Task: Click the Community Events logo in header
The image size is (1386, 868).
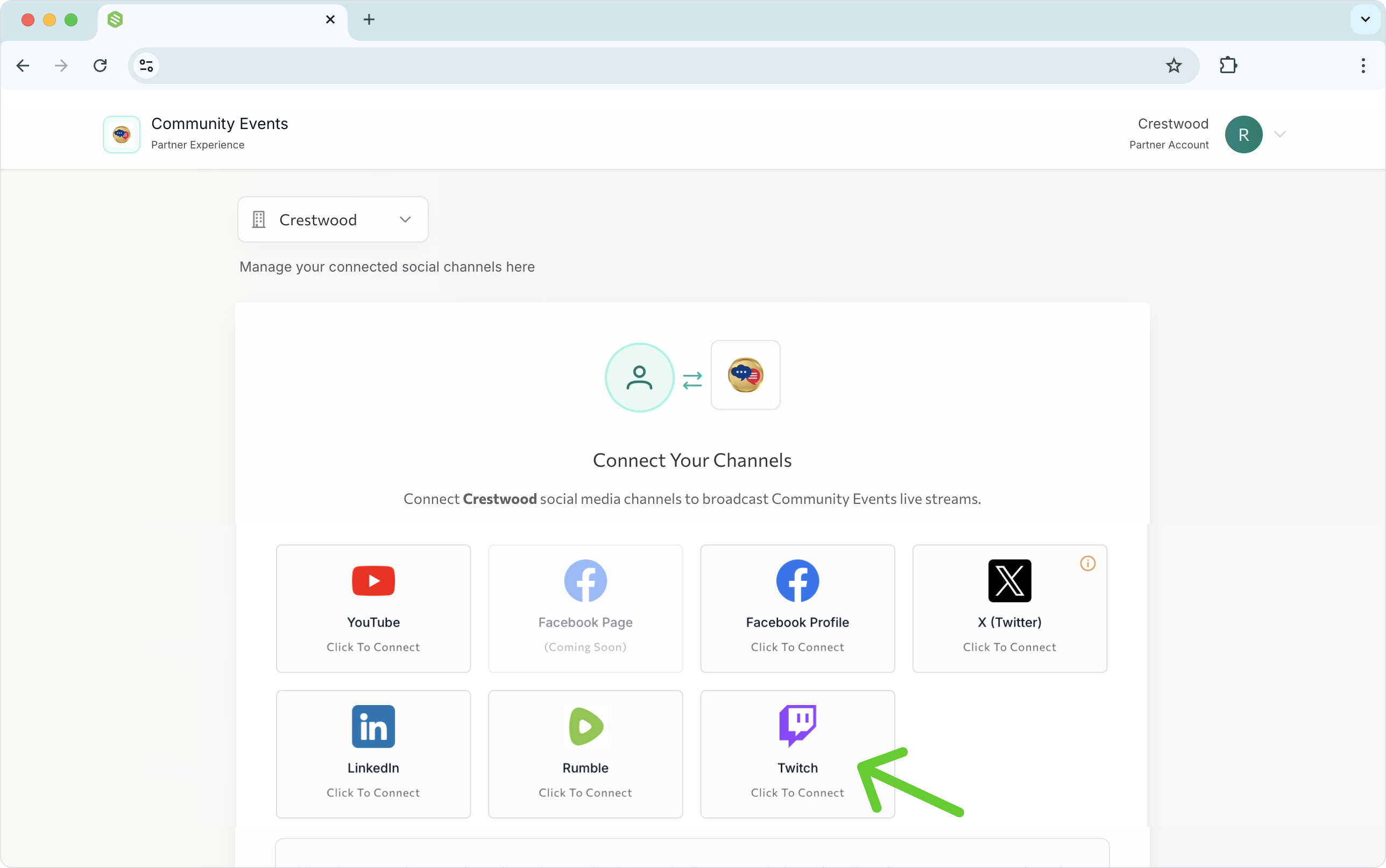Action: tap(122, 134)
